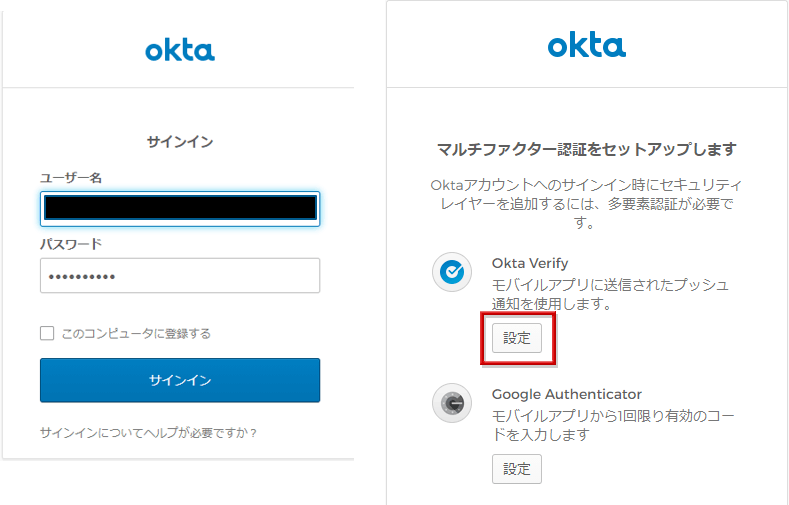Viewport: 789px width, 505px height.
Task: Click the ユーザー名 field label
Action: coord(71,177)
